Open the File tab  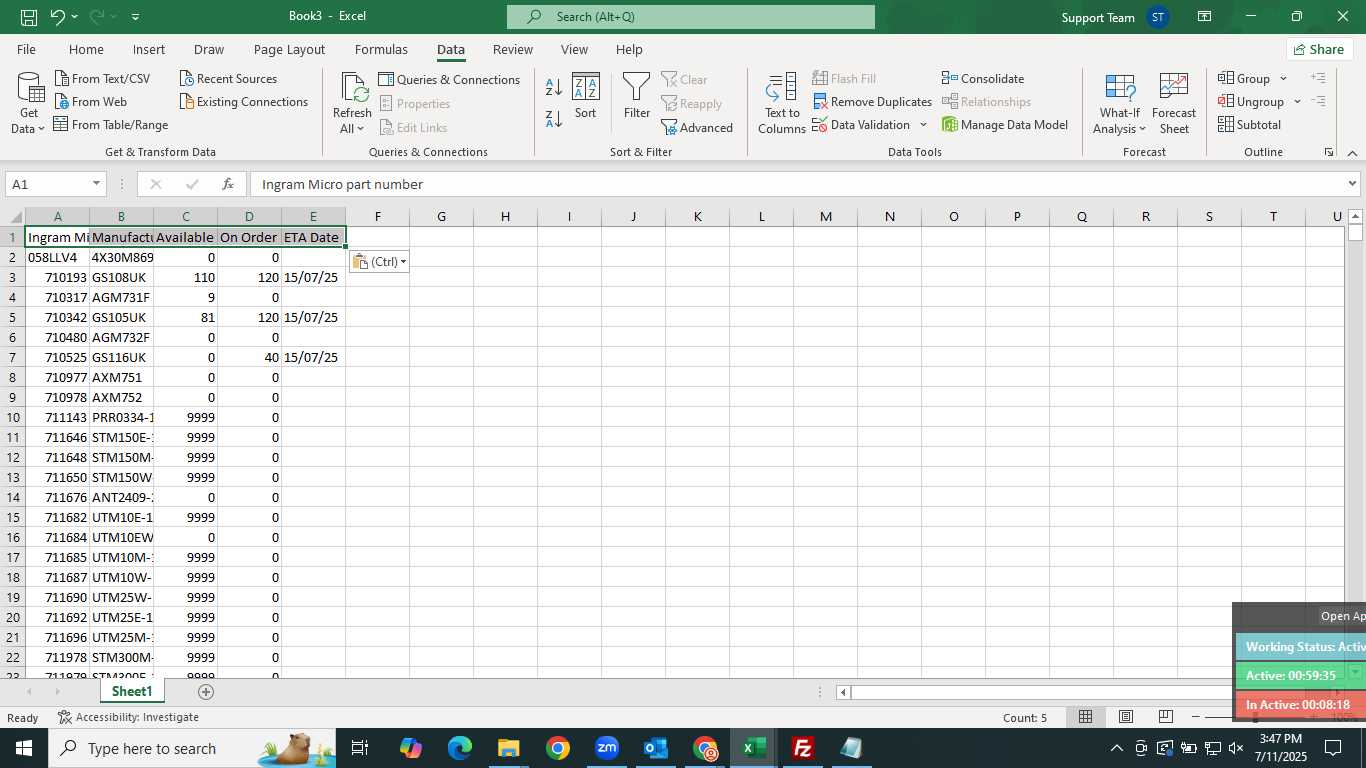pyautogui.click(x=26, y=49)
